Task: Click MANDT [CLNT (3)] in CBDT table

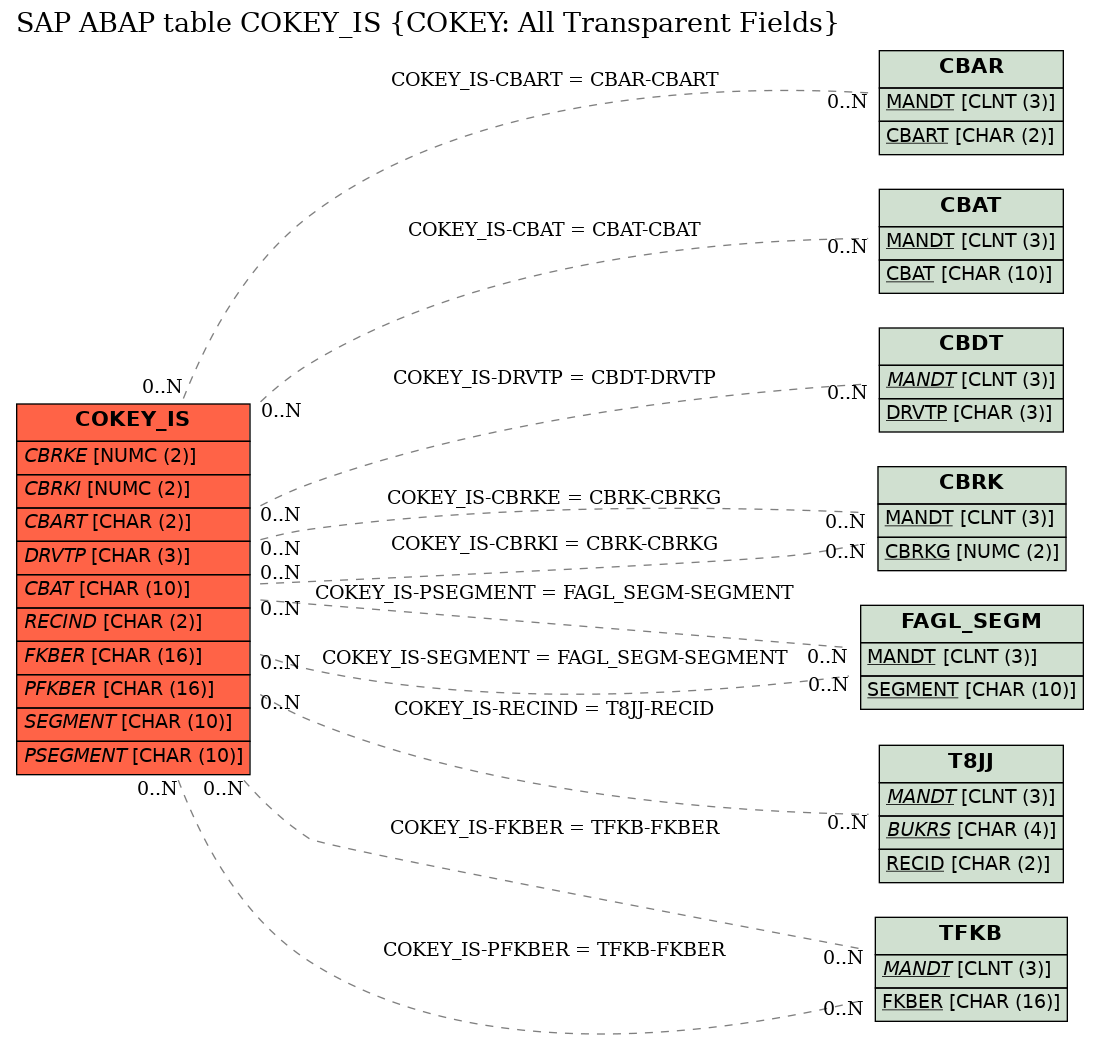Action: click(971, 381)
